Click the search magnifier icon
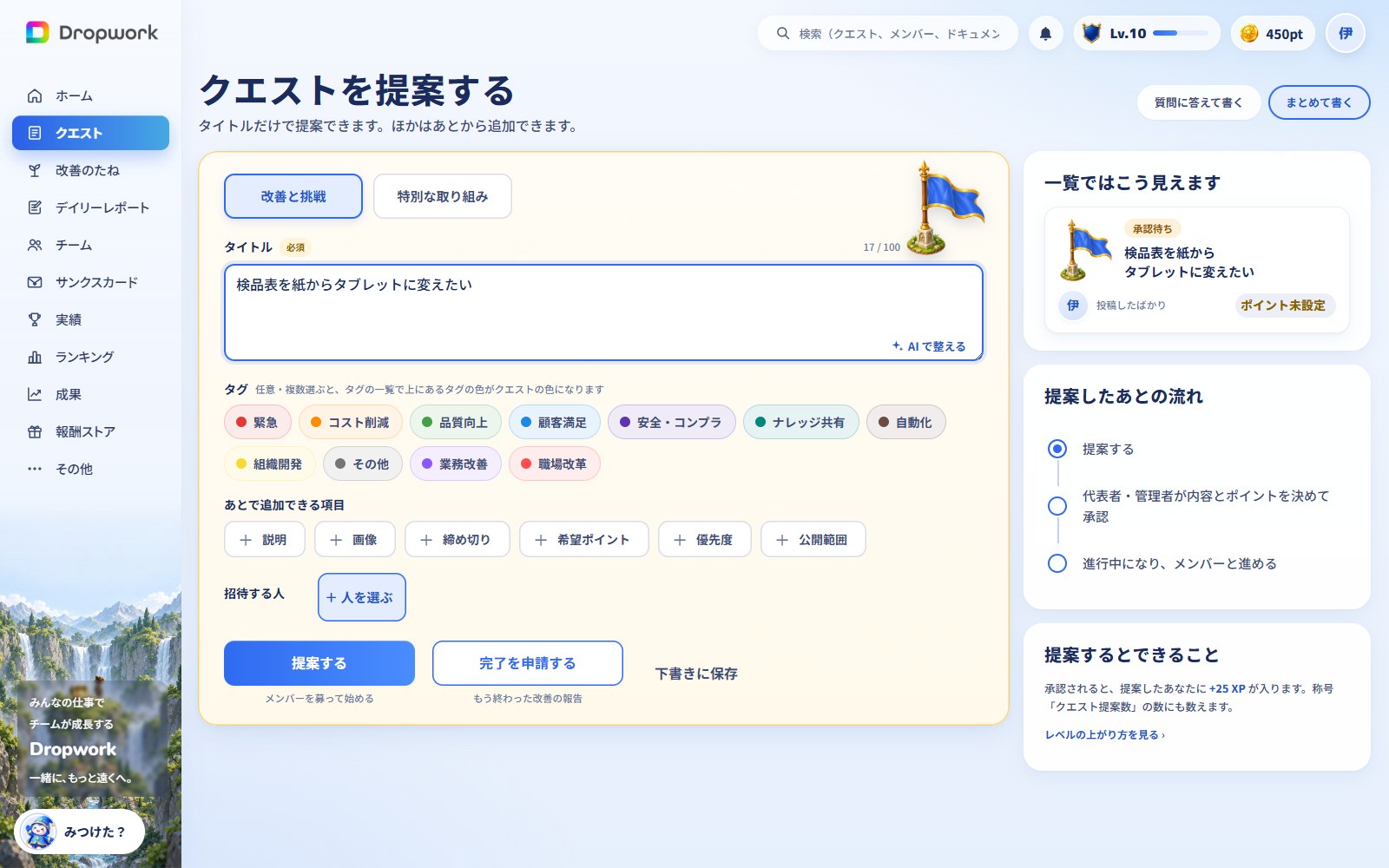Image resolution: width=1389 pixels, height=868 pixels. (x=783, y=34)
